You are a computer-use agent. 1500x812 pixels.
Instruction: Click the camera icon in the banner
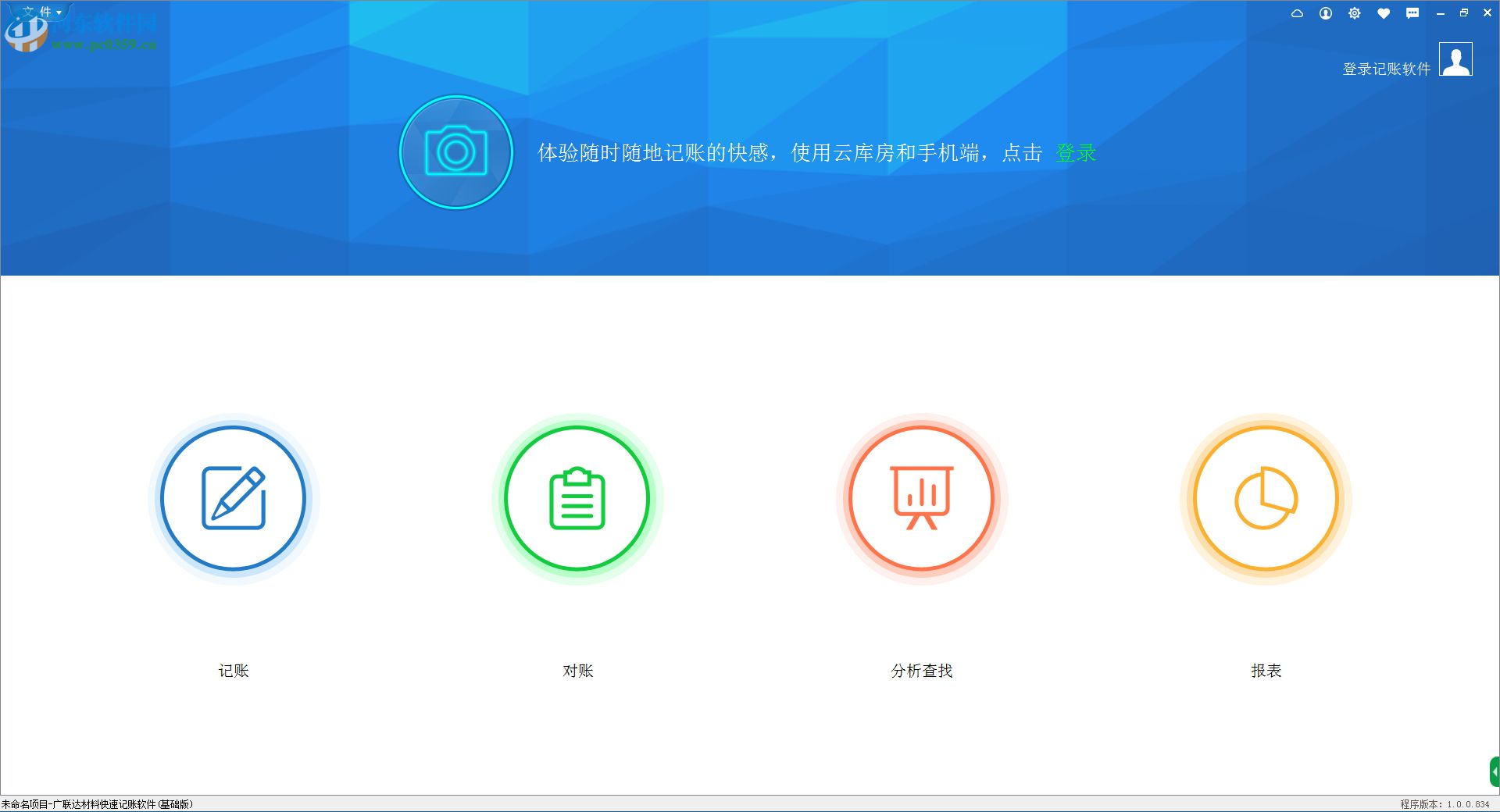point(455,153)
